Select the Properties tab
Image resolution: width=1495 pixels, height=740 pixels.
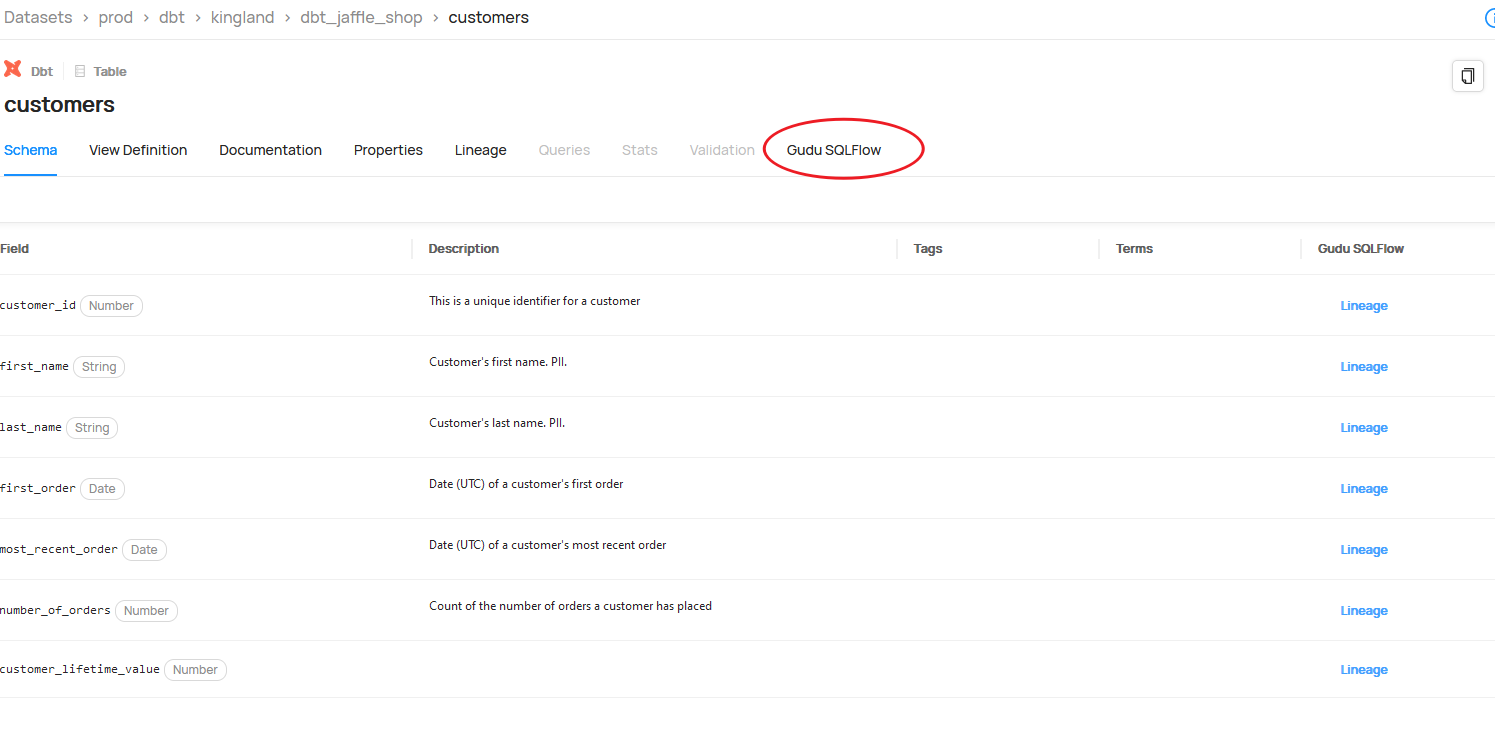tap(388, 150)
